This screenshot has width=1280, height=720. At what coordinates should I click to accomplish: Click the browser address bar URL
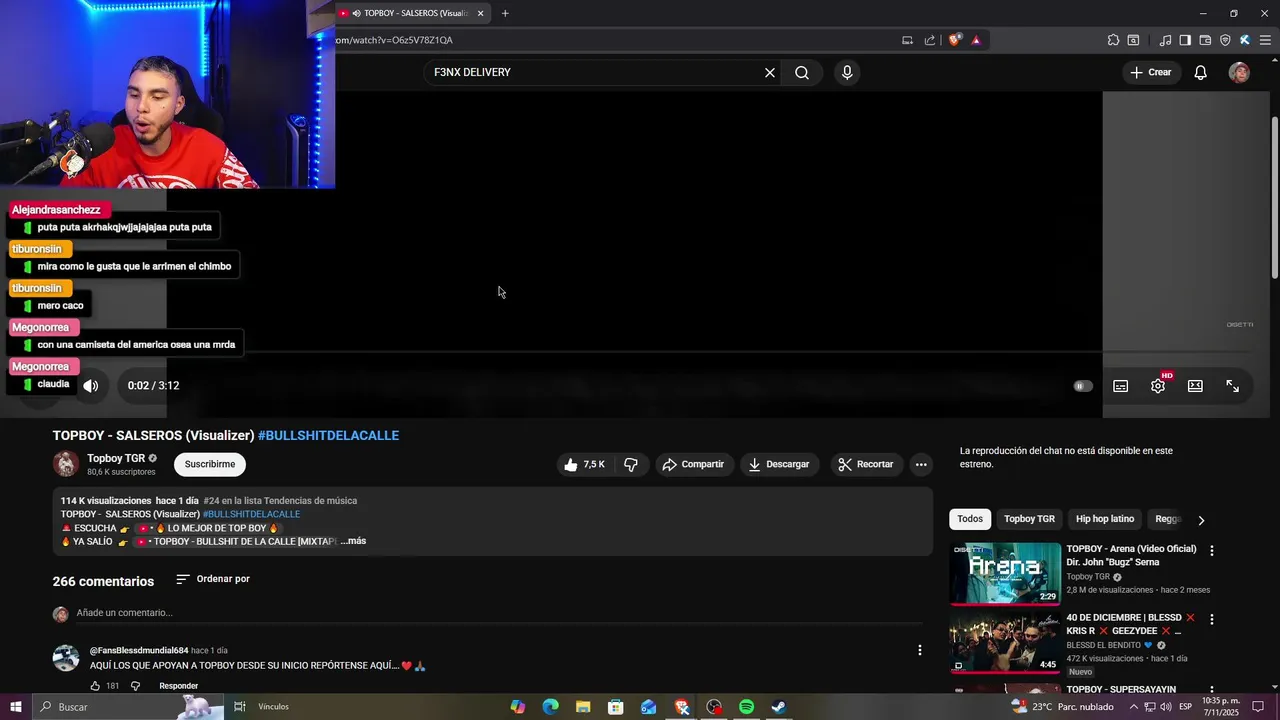coord(394,40)
